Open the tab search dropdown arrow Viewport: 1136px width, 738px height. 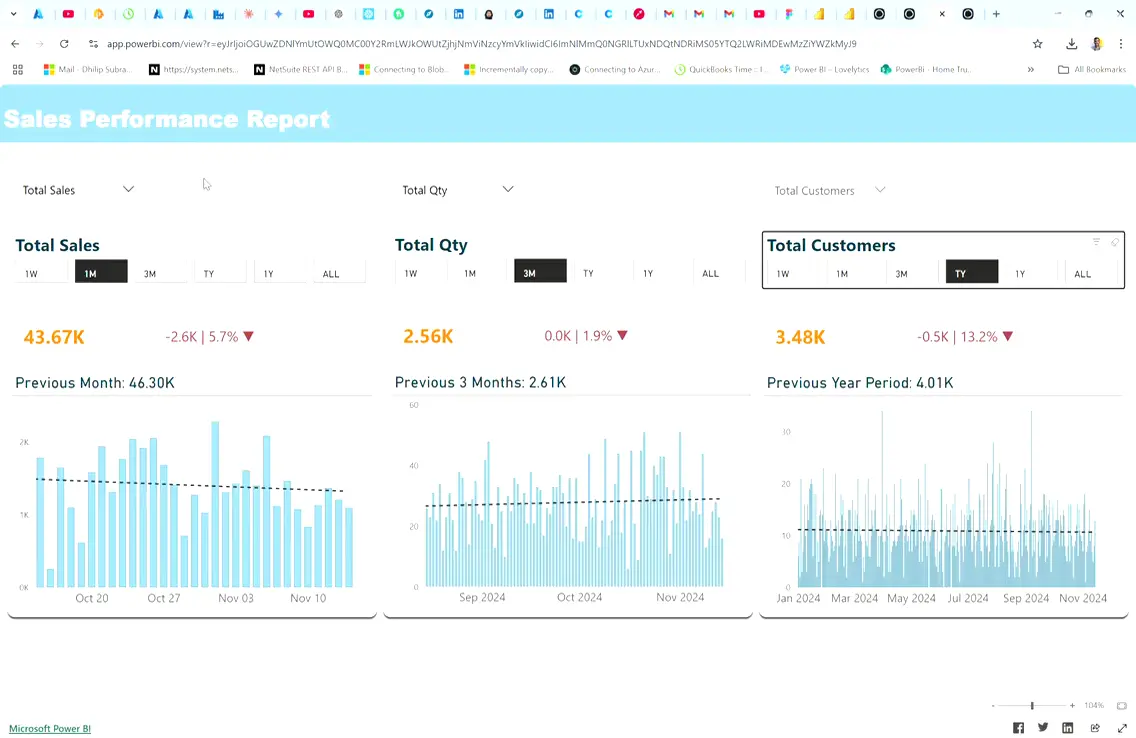click(x=13, y=14)
